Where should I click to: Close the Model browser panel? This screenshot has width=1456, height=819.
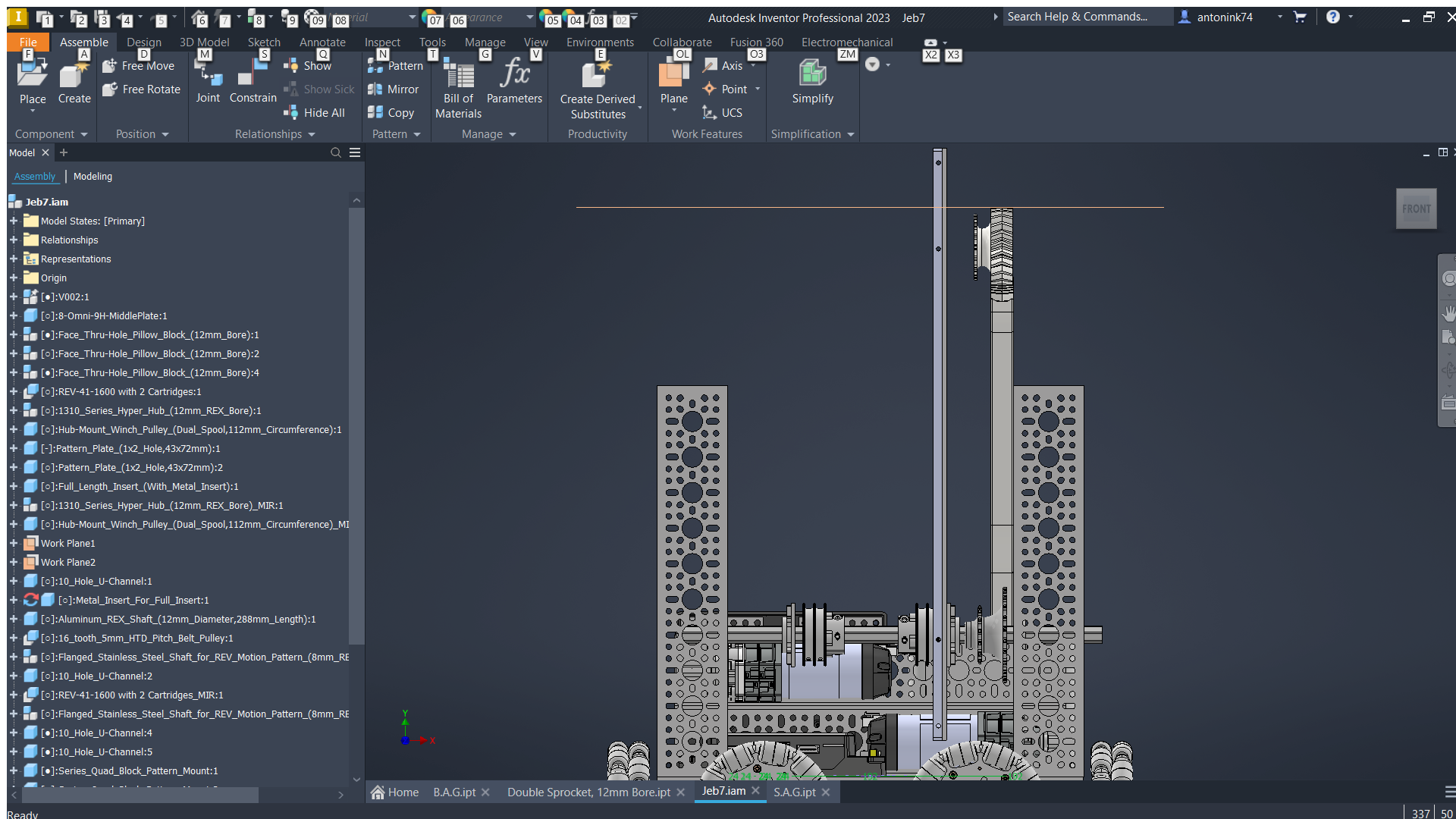pyautogui.click(x=45, y=153)
